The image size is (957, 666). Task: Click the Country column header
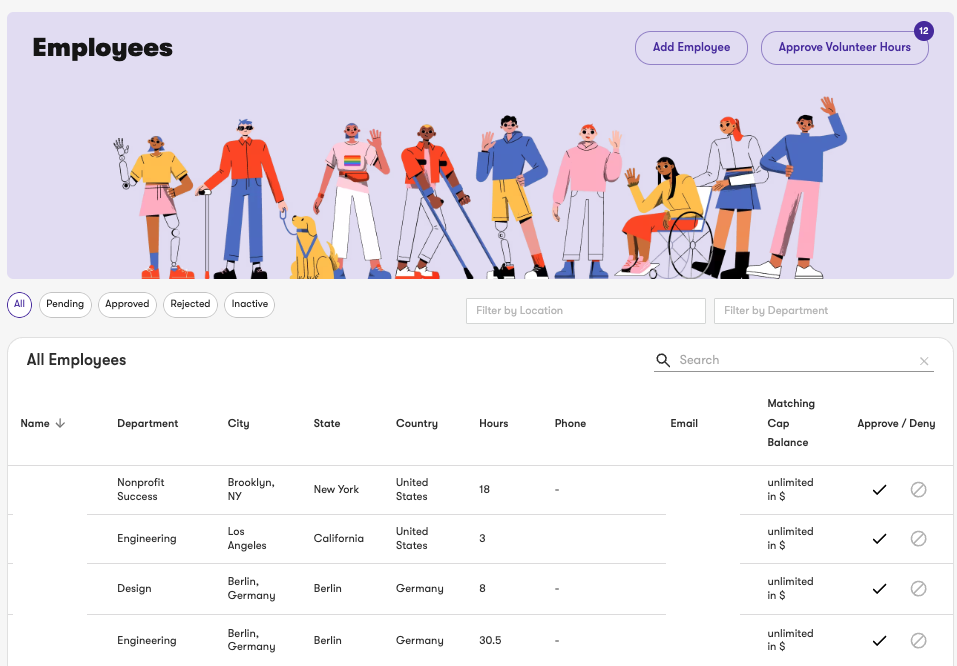click(417, 423)
